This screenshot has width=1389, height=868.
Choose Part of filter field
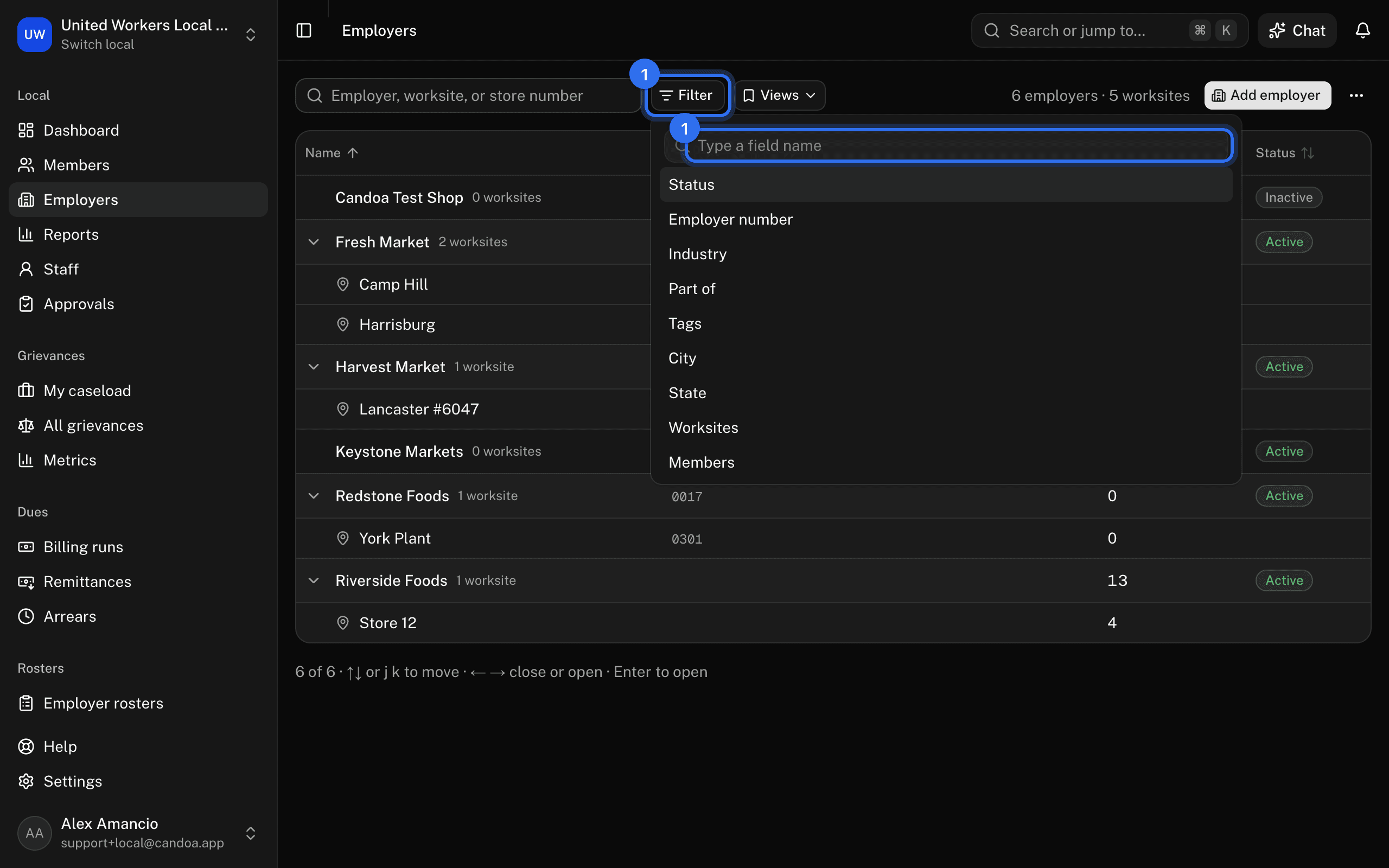(945, 289)
